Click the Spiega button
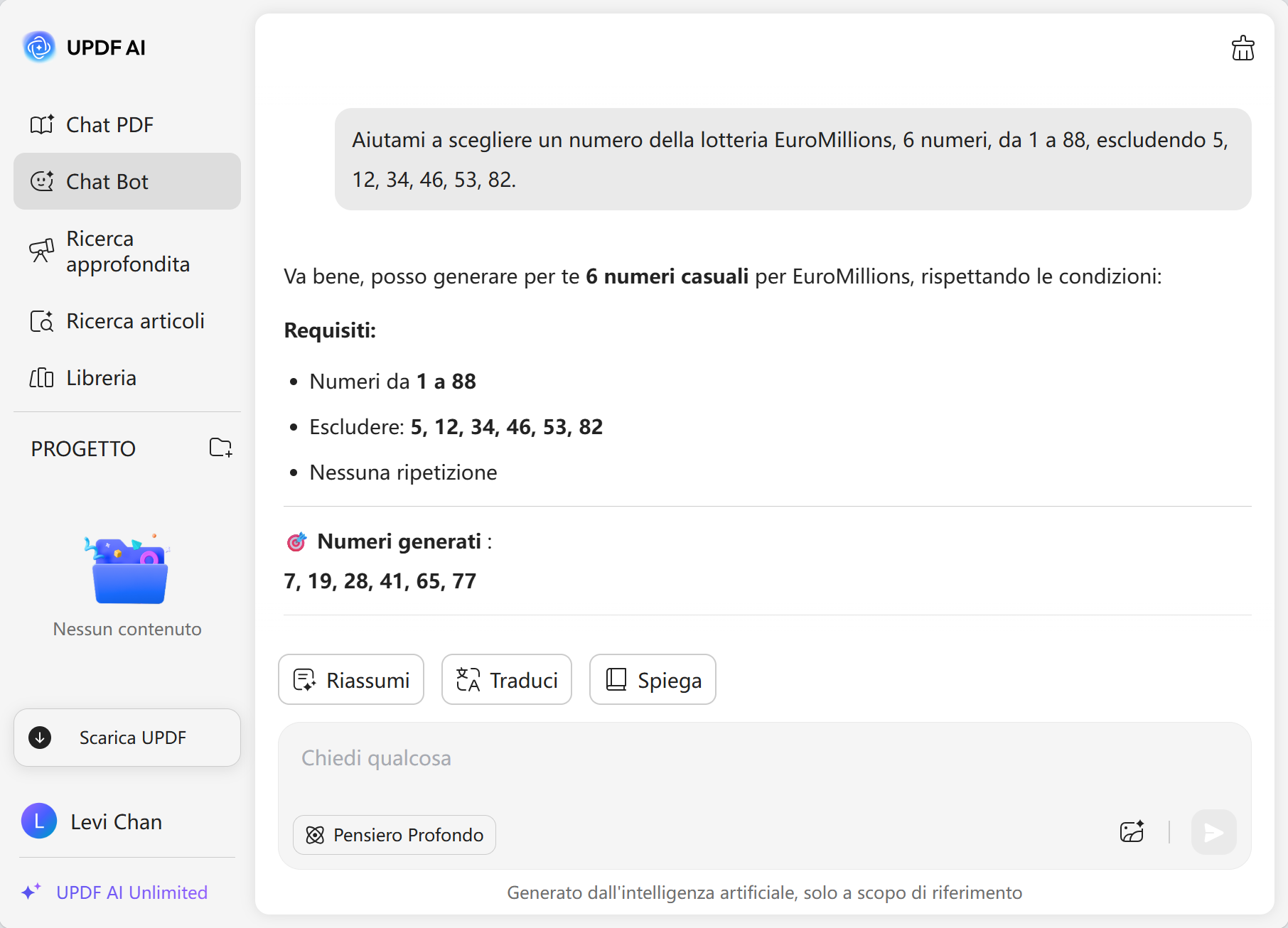1288x928 pixels. (x=652, y=680)
